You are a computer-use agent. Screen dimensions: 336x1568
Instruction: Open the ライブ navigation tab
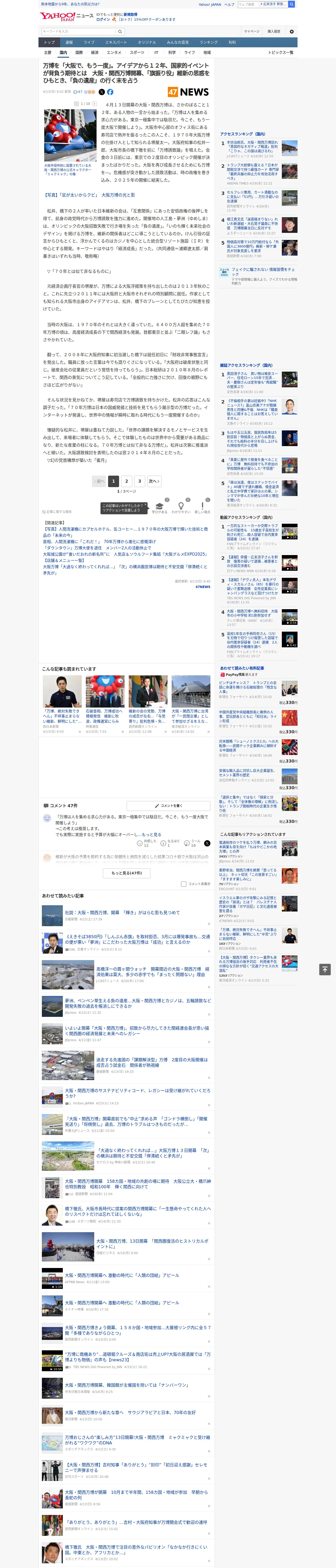coord(89,42)
